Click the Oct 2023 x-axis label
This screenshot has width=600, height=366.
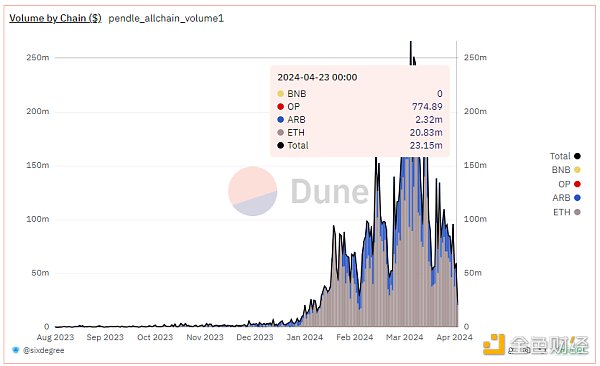click(x=155, y=337)
